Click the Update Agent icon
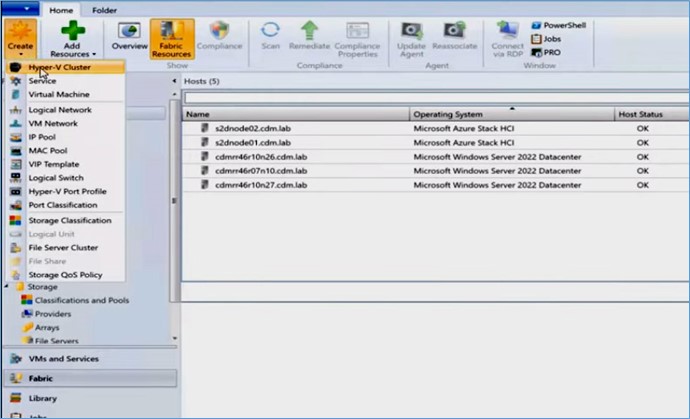Image resolution: width=690 pixels, height=419 pixels. click(x=412, y=31)
